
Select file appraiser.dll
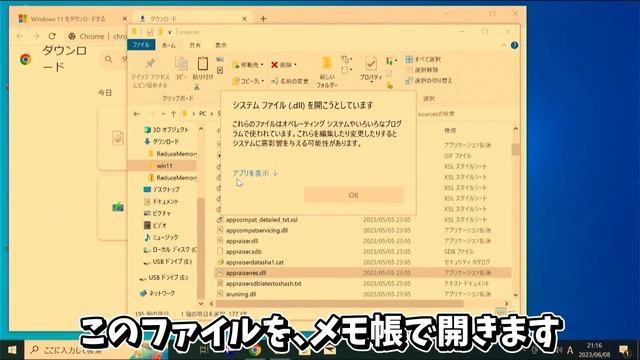tap(242, 241)
